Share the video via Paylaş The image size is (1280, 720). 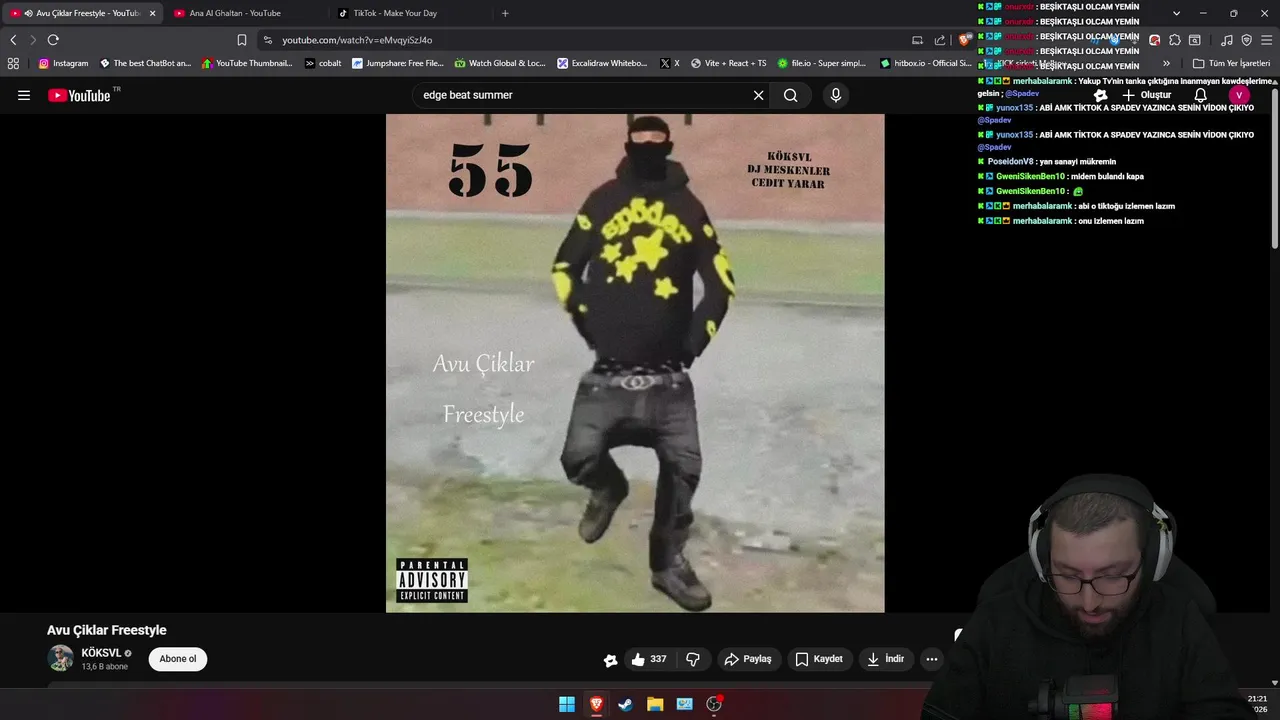tap(748, 659)
